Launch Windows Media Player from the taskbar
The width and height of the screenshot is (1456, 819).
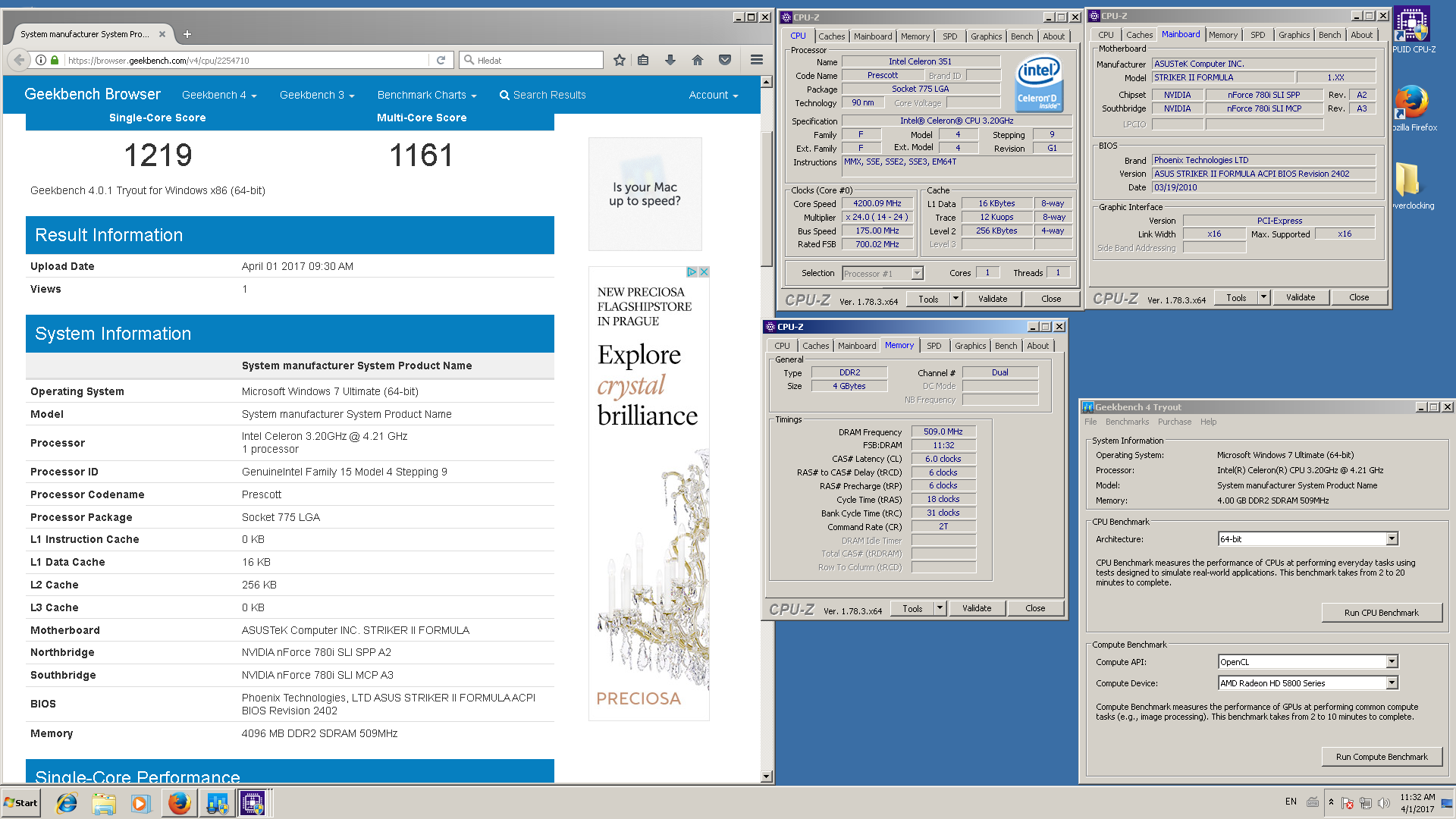coord(140,803)
